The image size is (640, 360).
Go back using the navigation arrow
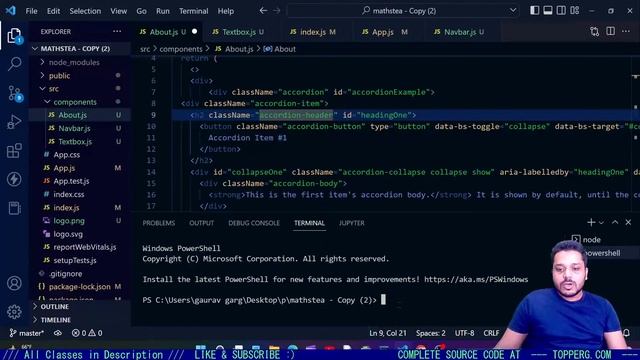tap(264, 11)
